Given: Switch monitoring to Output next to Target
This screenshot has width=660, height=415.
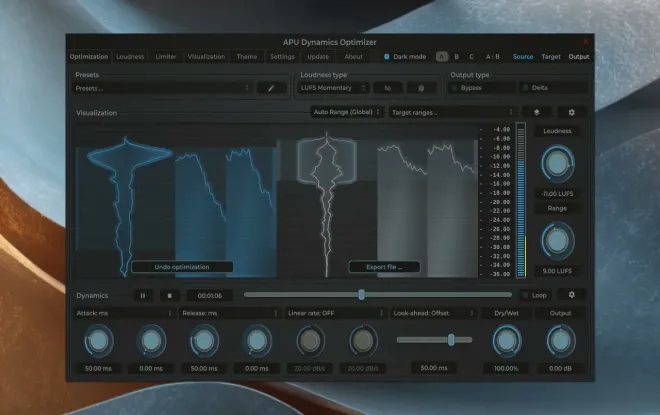Looking at the screenshot, I should 579,56.
